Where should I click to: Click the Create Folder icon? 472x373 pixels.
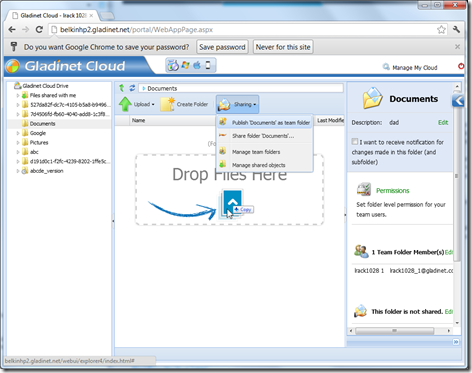pos(167,104)
